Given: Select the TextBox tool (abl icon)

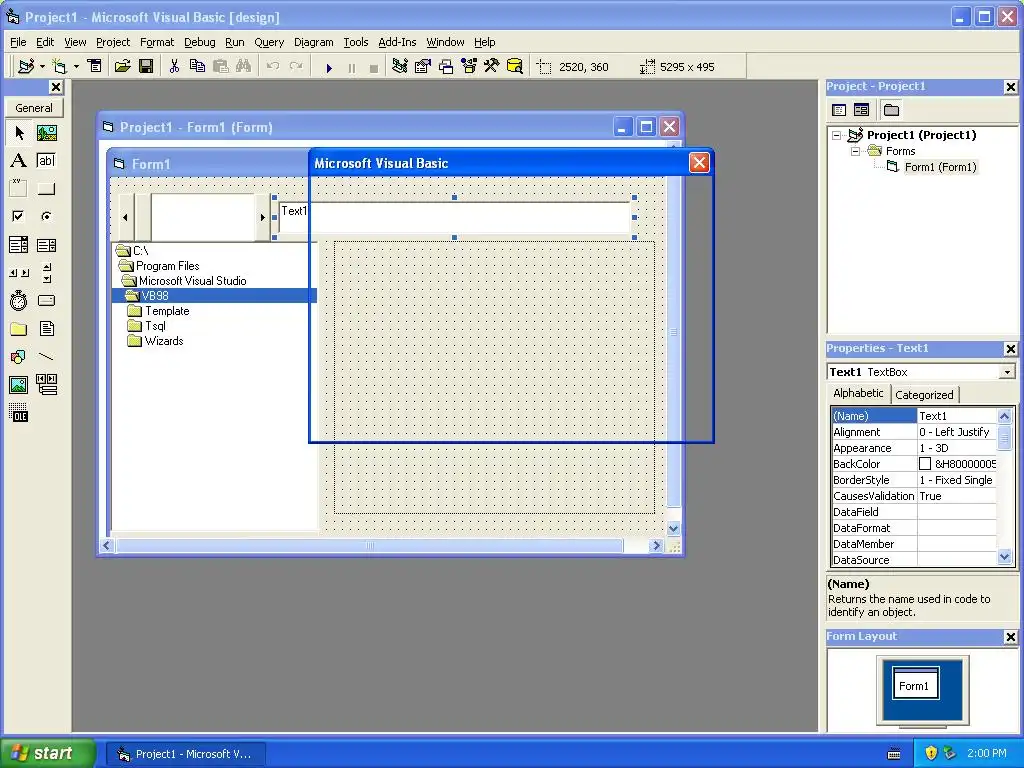Looking at the screenshot, I should coord(46,161).
